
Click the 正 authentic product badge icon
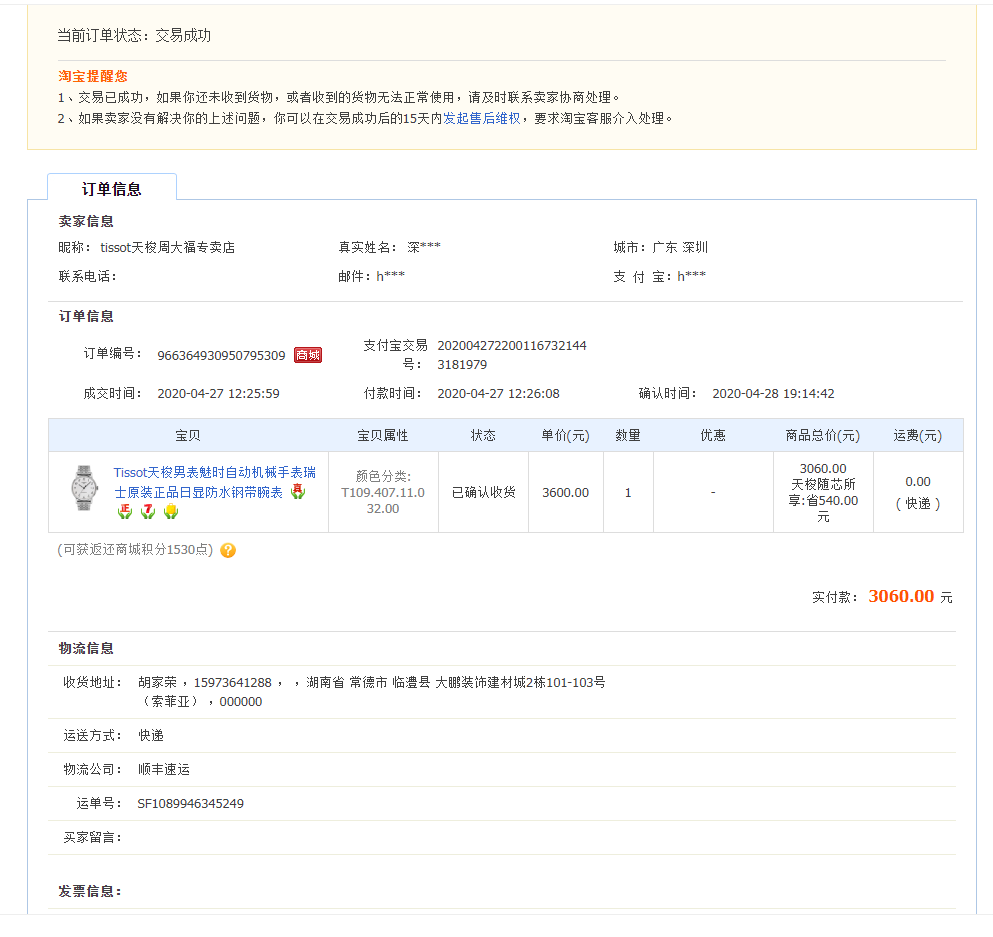tap(125, 511)
